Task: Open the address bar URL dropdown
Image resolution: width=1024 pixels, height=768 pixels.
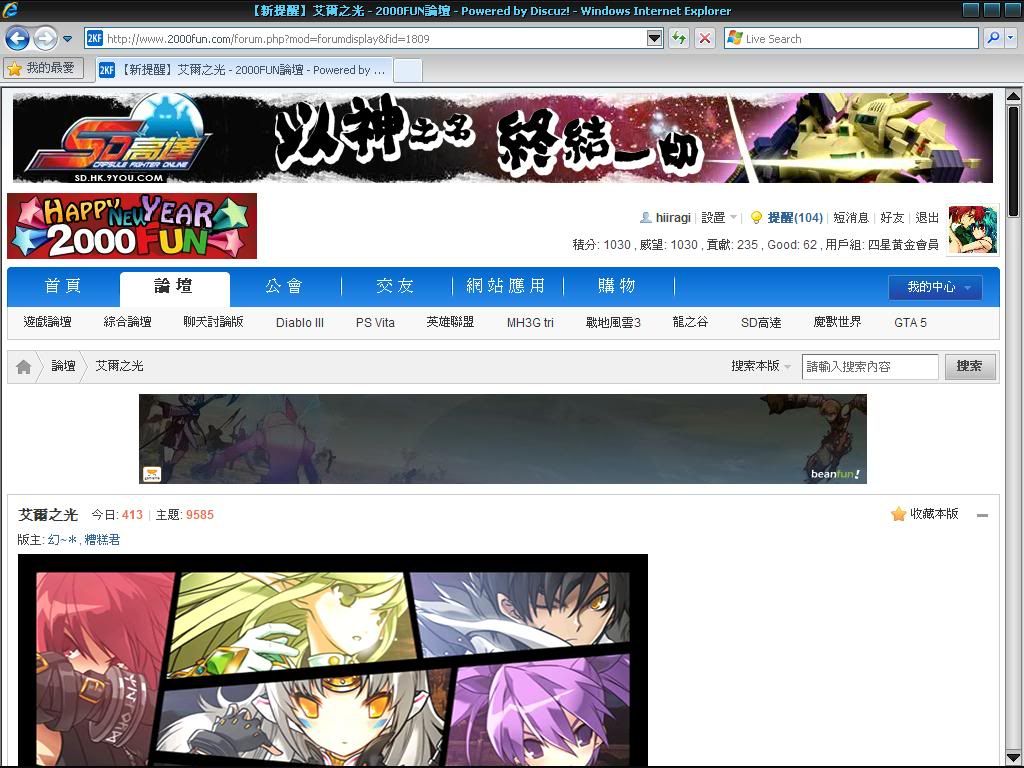Action: point(655,38)
